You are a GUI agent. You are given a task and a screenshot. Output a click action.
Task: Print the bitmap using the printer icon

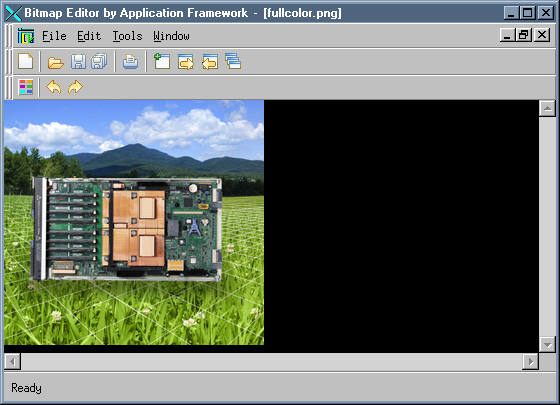point(130,61)
